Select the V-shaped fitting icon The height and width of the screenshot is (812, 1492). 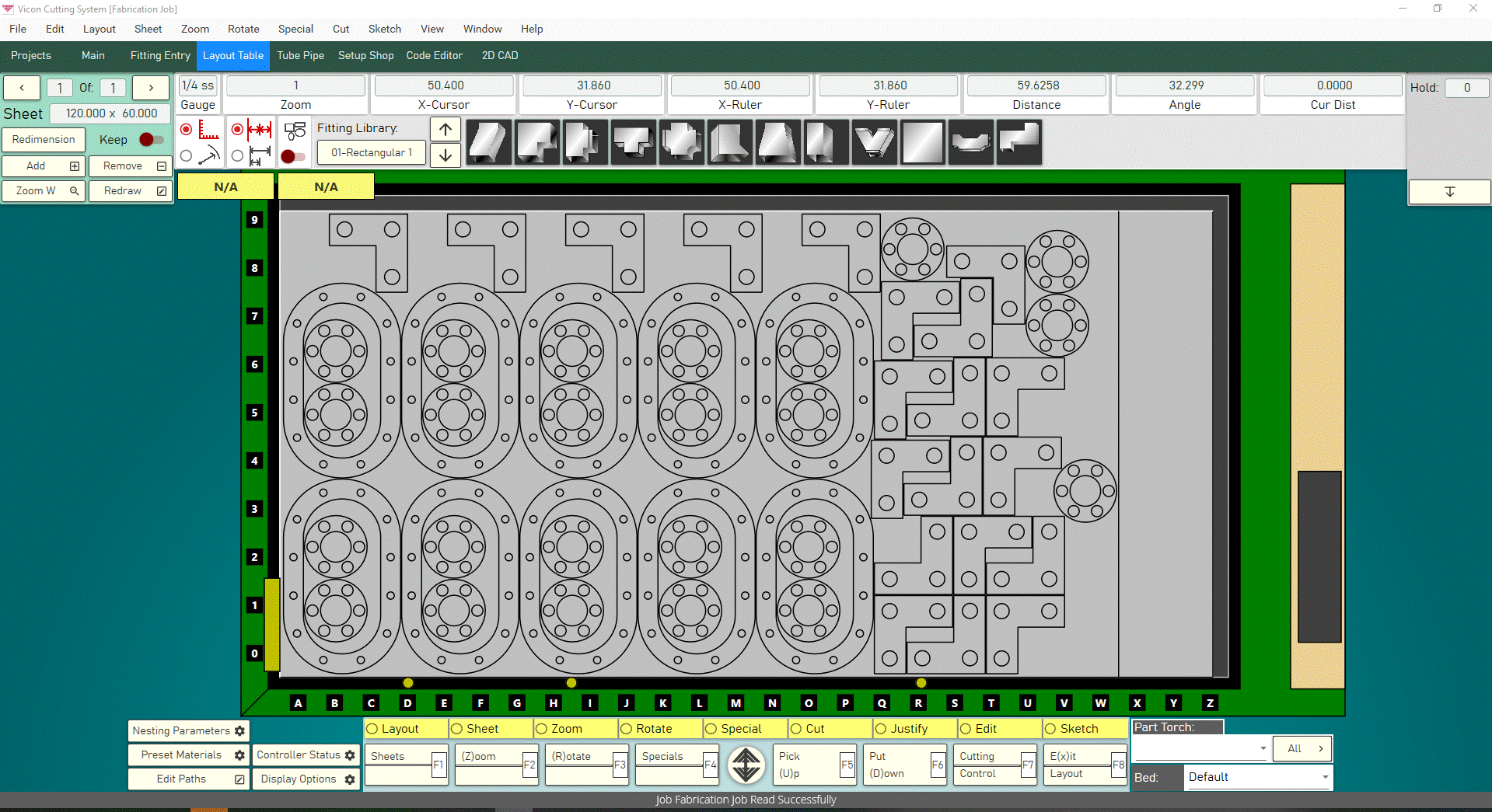pos(874,142)
